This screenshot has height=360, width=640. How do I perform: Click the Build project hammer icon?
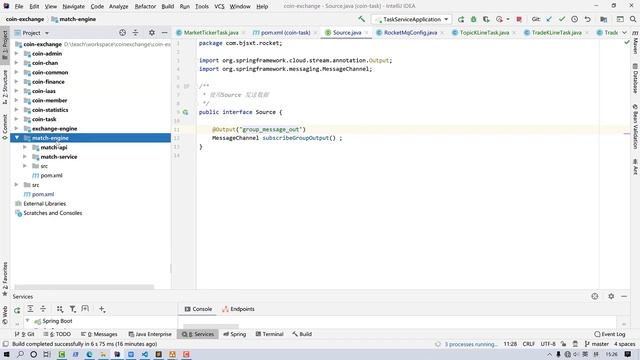point(361,19)
